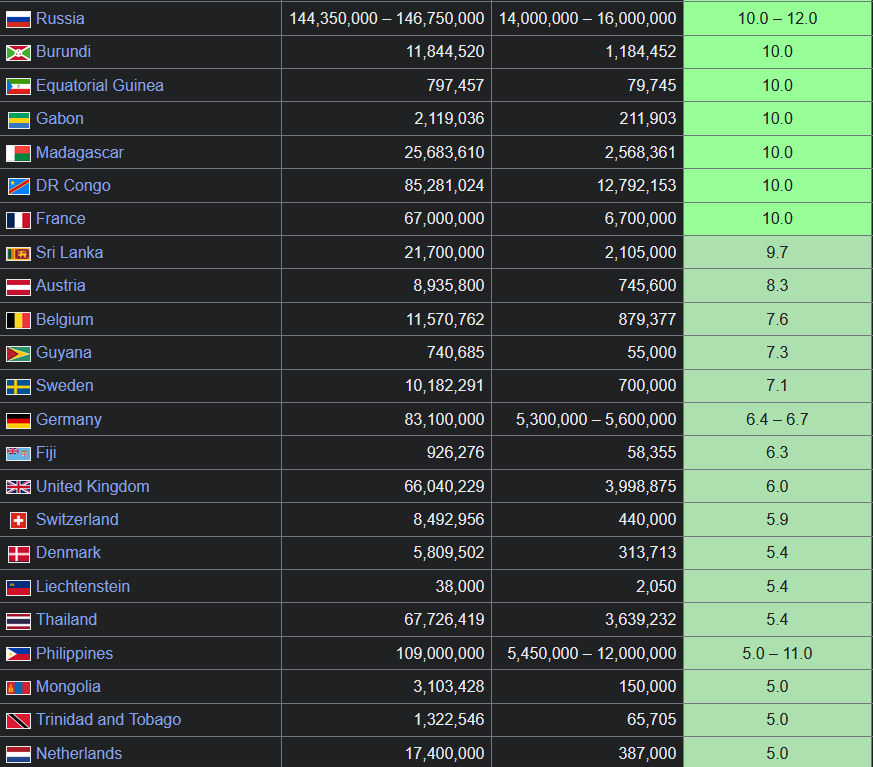
Task: Click the Thailand country link
Action: [x=66, y=620]
